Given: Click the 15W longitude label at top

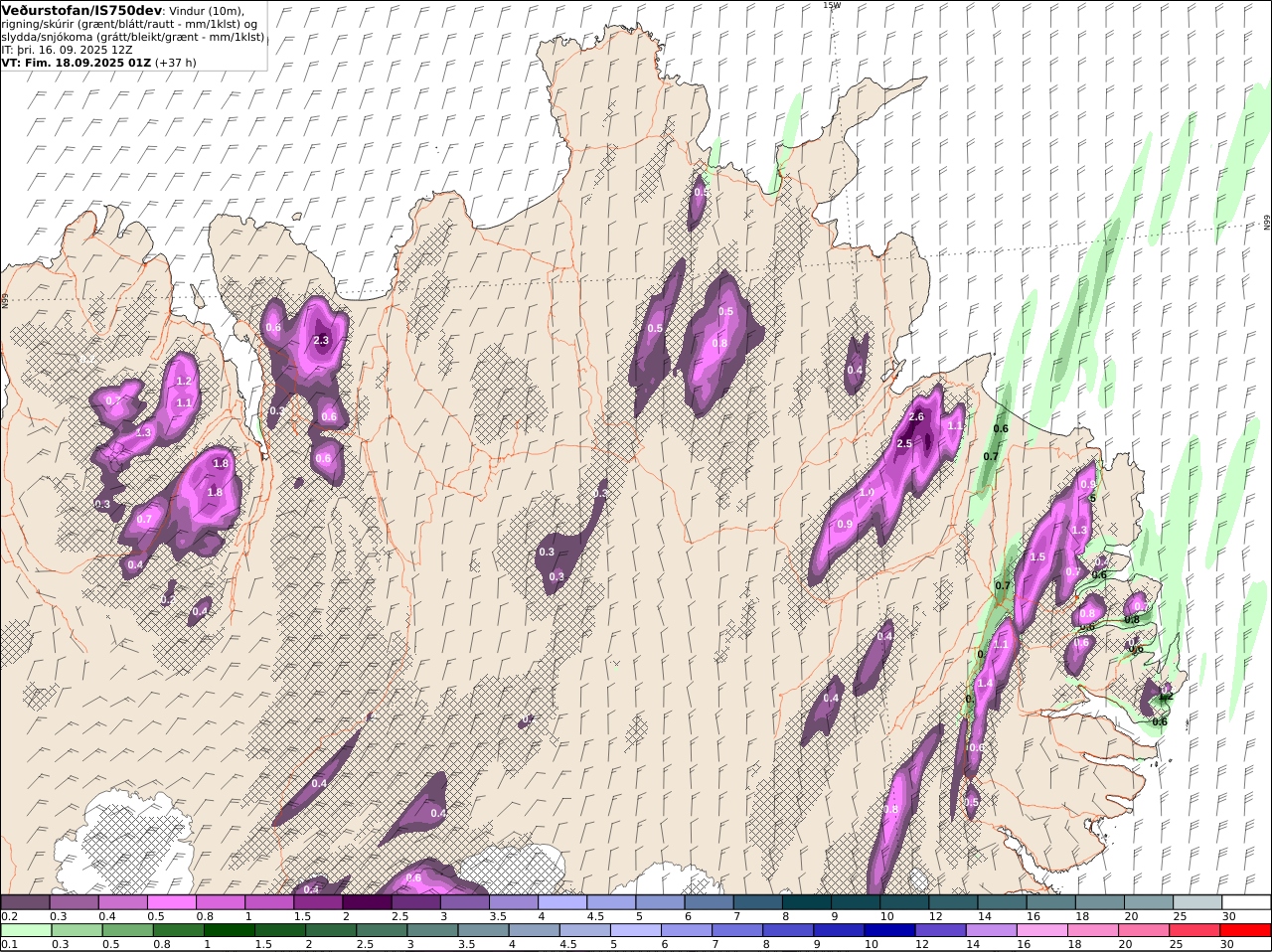Looking at the screenshot, I should 831,5.
